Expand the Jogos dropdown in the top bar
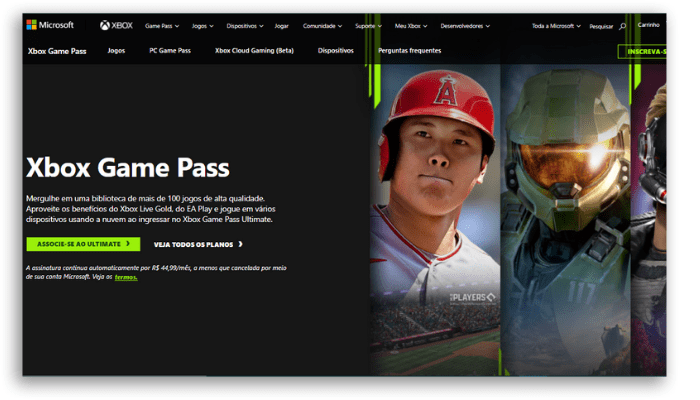The height and width of the screenshot is (400, 700). click(203, 26)
